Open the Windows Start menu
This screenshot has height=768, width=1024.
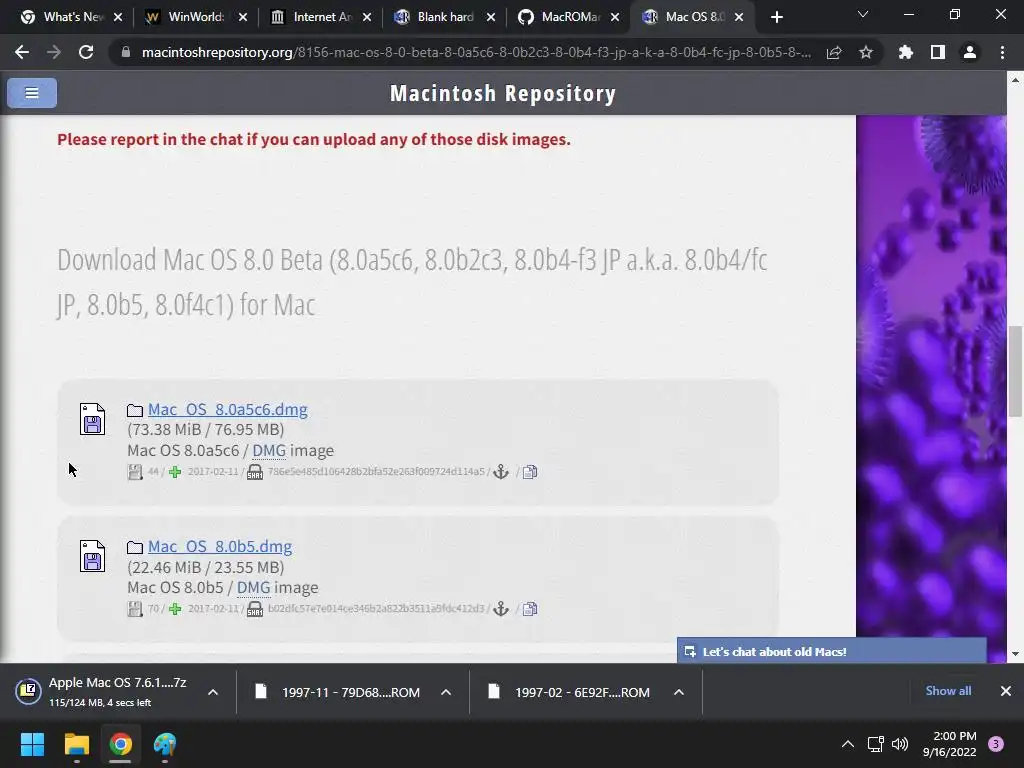(32, 744)
